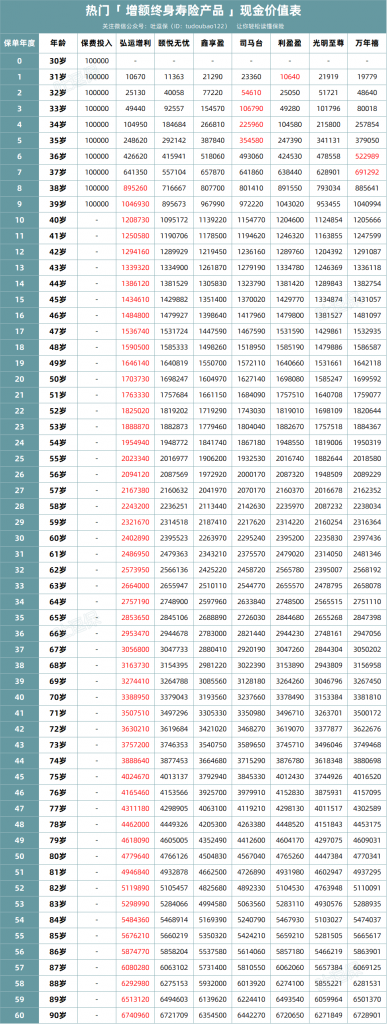Select the 40岁 age cell
The width and height of the screenshot is (387, 1024).
click(58, 219)
